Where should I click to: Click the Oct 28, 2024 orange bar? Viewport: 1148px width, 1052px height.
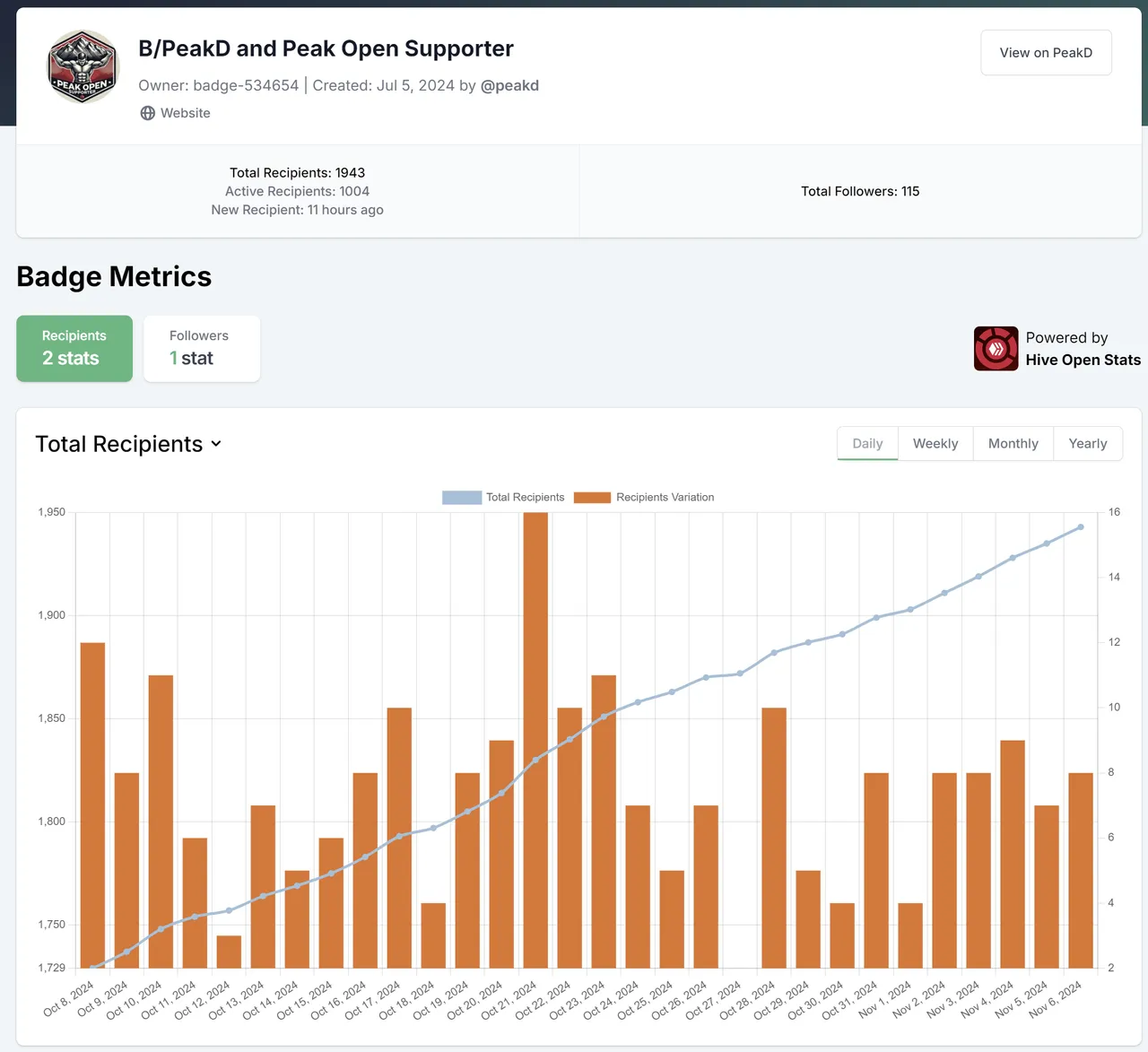[774, 838]
